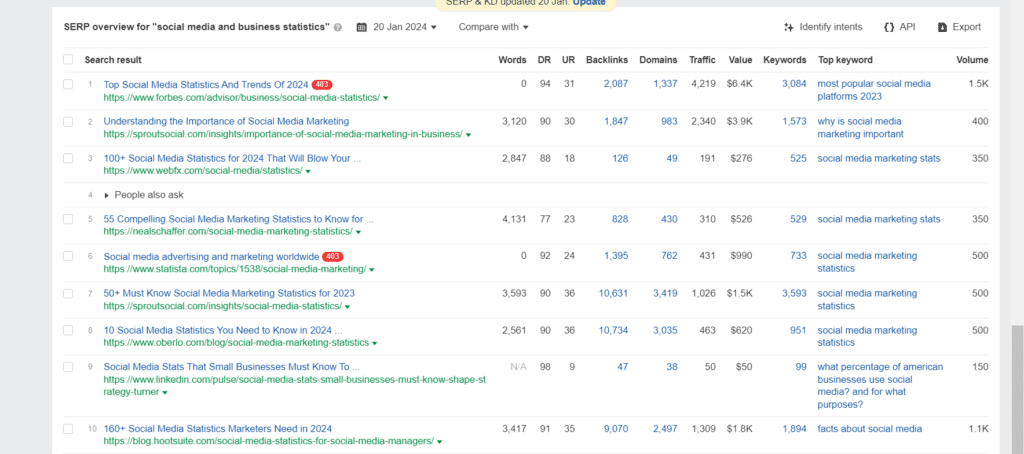Click domains count 2,497 for Hootsuite
Image resolution: width=1024 pixels, height=454 pixels.
click(665, 429)
